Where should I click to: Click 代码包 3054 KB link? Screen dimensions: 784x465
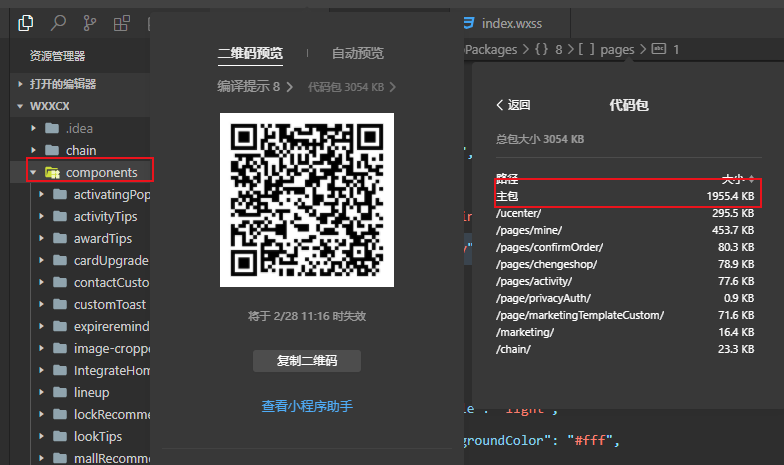pos(352,87)
